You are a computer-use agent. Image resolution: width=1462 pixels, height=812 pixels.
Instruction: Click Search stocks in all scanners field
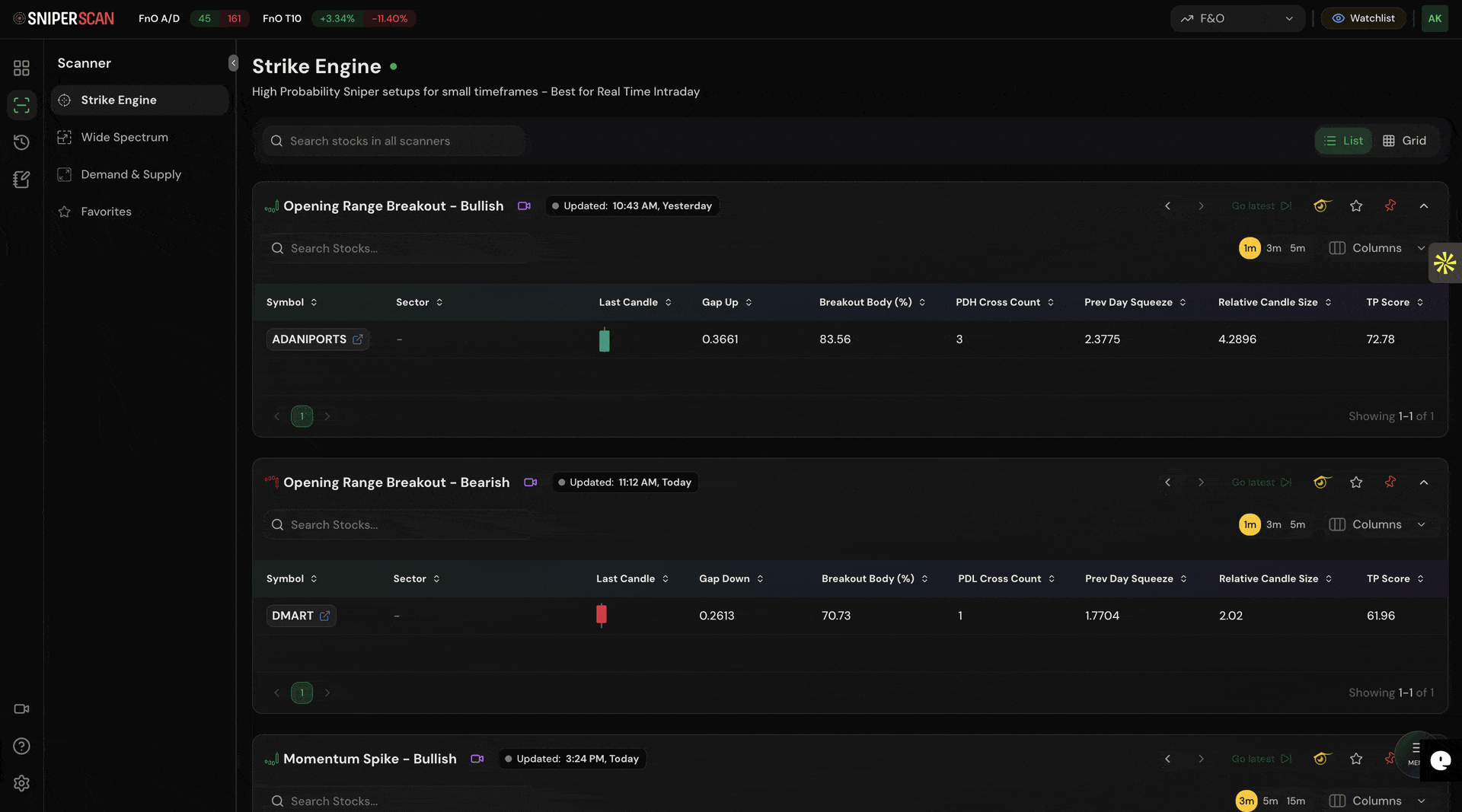[394, 141]
